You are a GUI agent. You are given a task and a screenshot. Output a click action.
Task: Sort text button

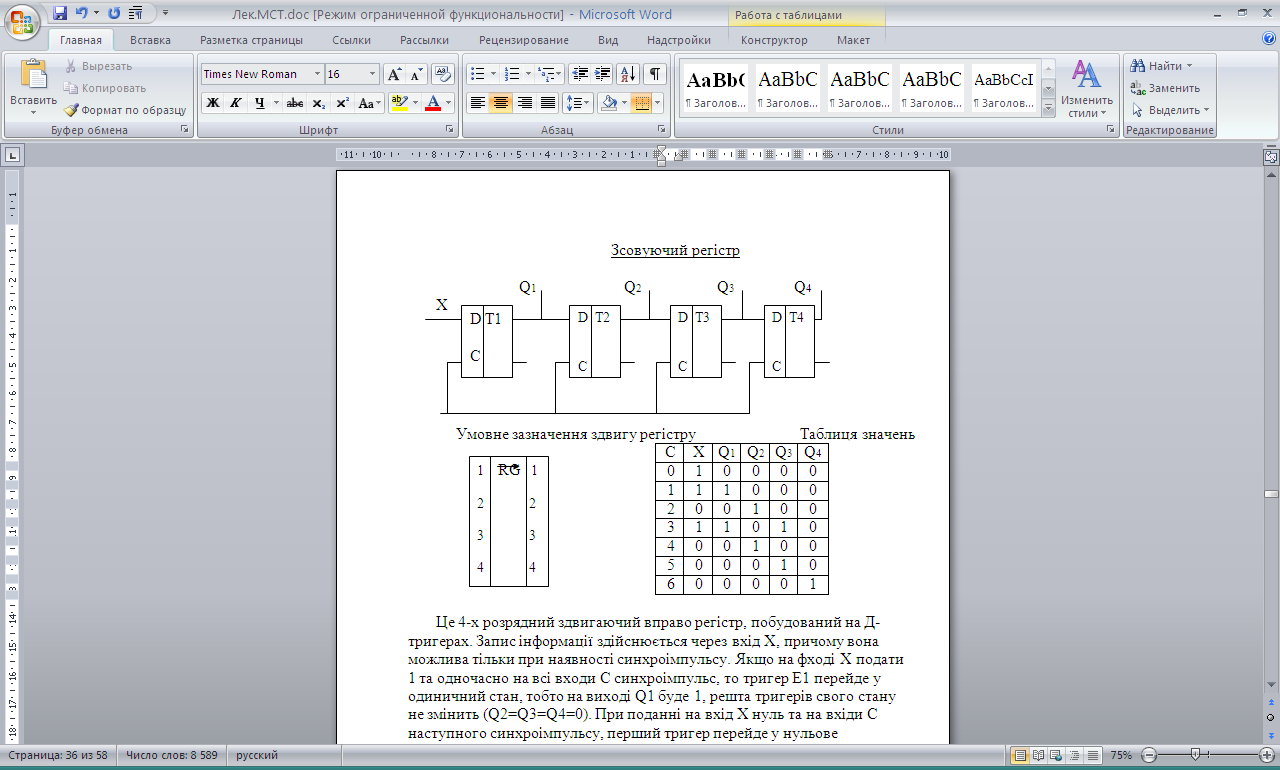[x=629, y=74]
